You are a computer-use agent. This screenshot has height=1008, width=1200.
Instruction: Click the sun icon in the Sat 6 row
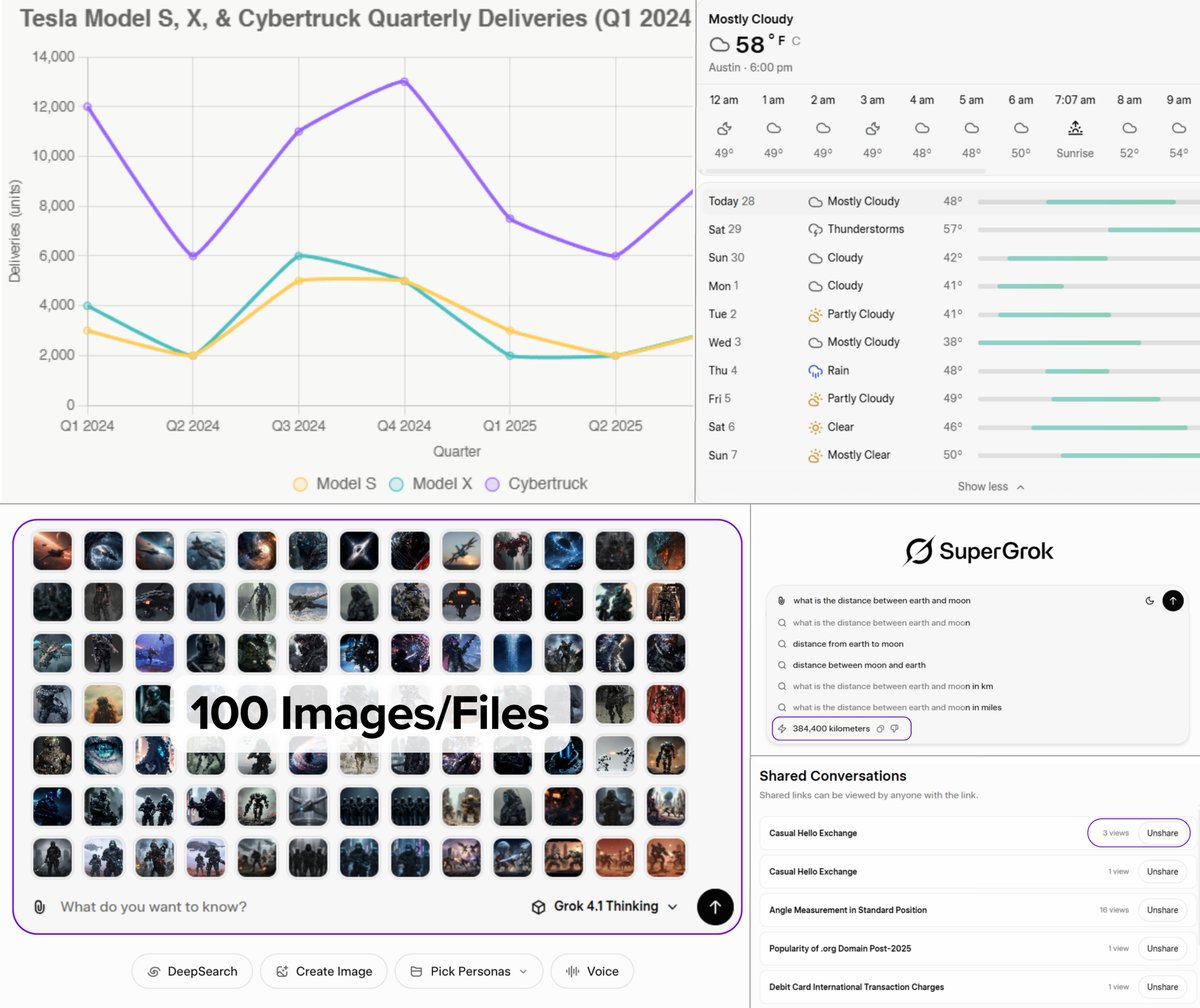815,427
